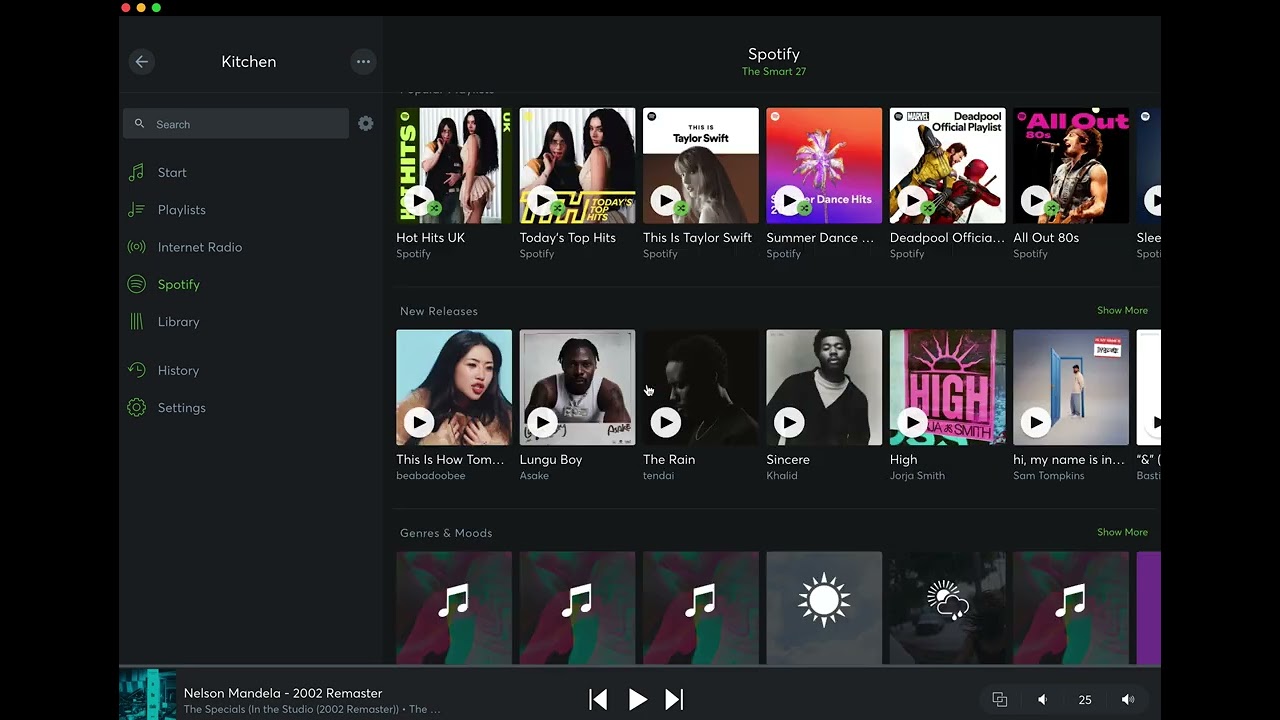
Task: Shuffle This Is Taylor Swift playlist
Action: click(x=681, y=208)
